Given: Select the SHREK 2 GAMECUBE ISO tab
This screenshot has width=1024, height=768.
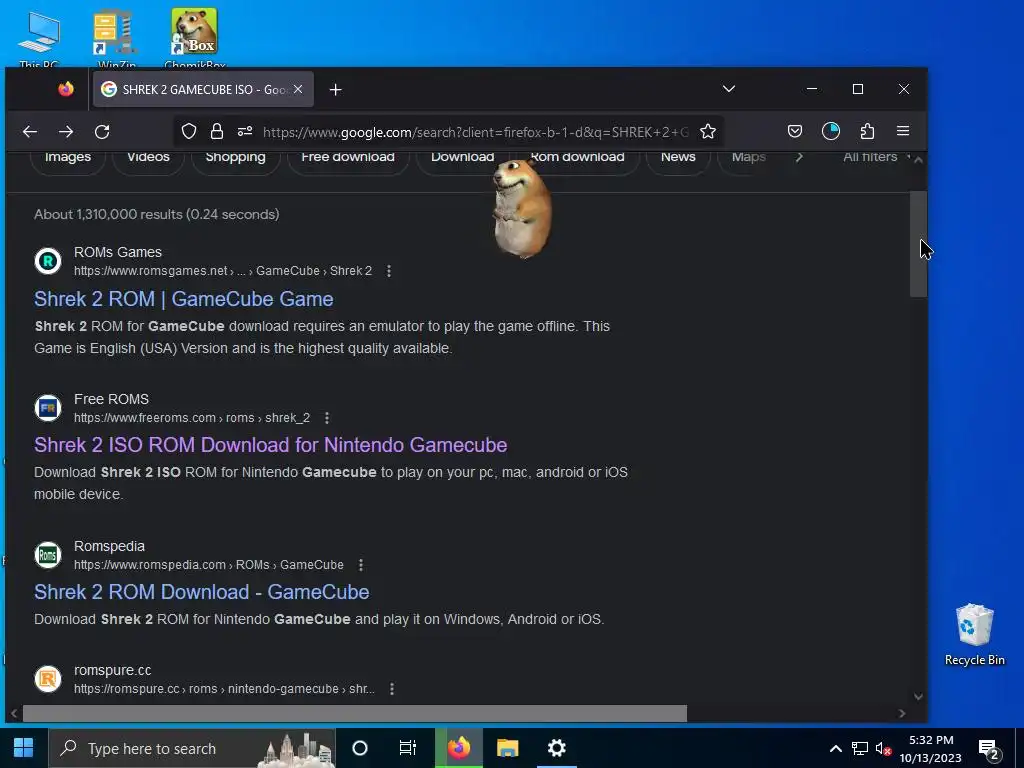Looking at the screenshot, I should (x=203, y=89).
